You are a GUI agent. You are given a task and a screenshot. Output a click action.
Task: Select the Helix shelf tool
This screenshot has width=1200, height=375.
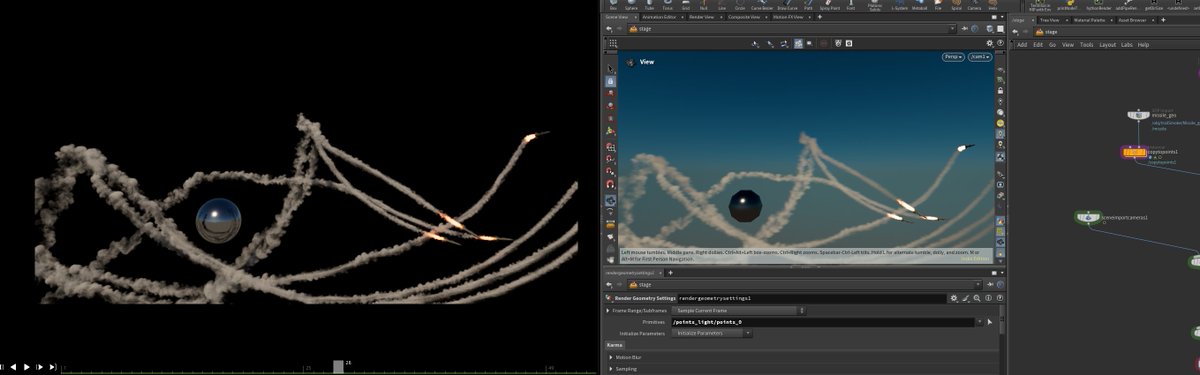click(993, 5)
